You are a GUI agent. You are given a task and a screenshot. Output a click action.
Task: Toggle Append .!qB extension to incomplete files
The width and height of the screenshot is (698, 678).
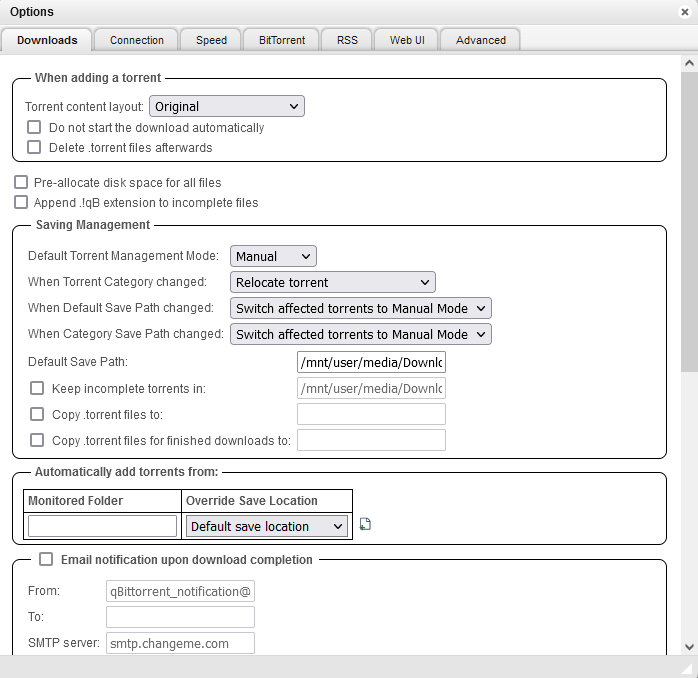[21, 202]
